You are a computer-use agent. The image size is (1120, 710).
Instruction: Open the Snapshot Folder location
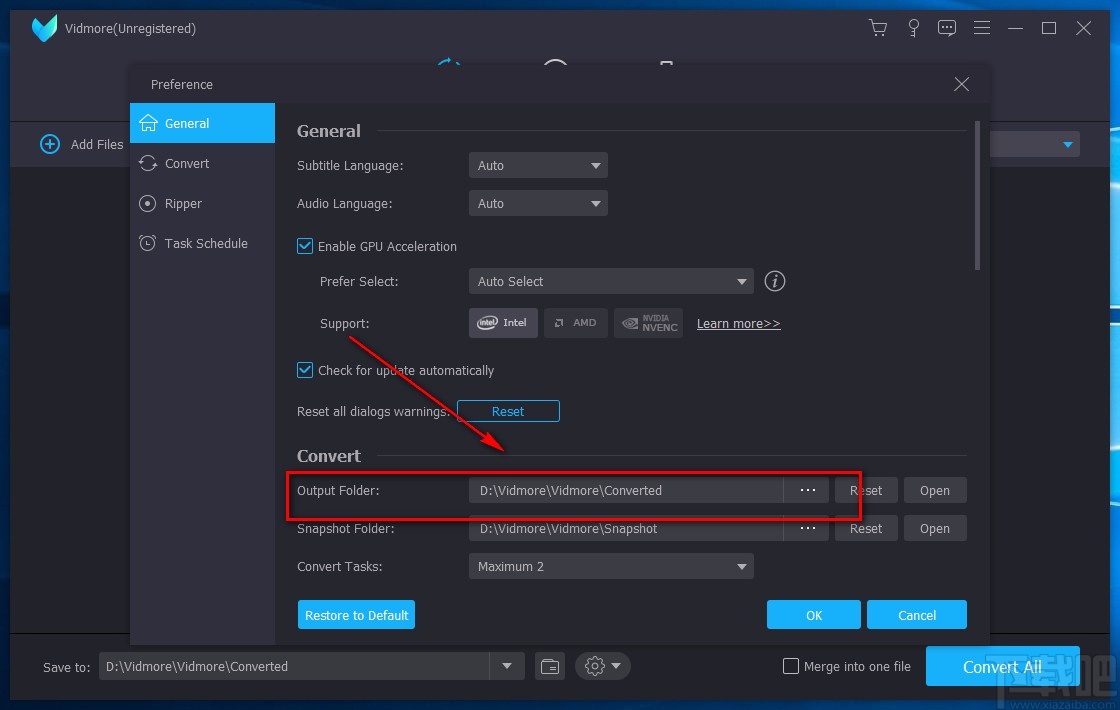pos(934,529)
